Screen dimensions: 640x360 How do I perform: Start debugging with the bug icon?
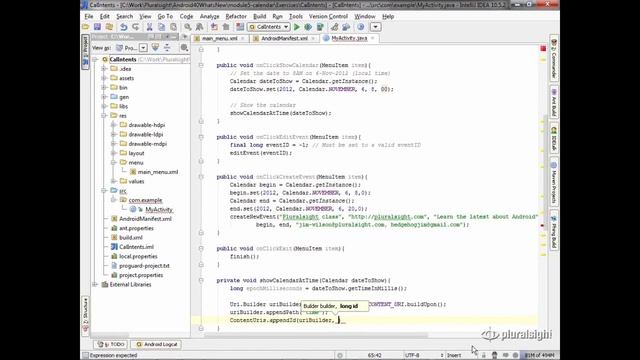(308, 27)
